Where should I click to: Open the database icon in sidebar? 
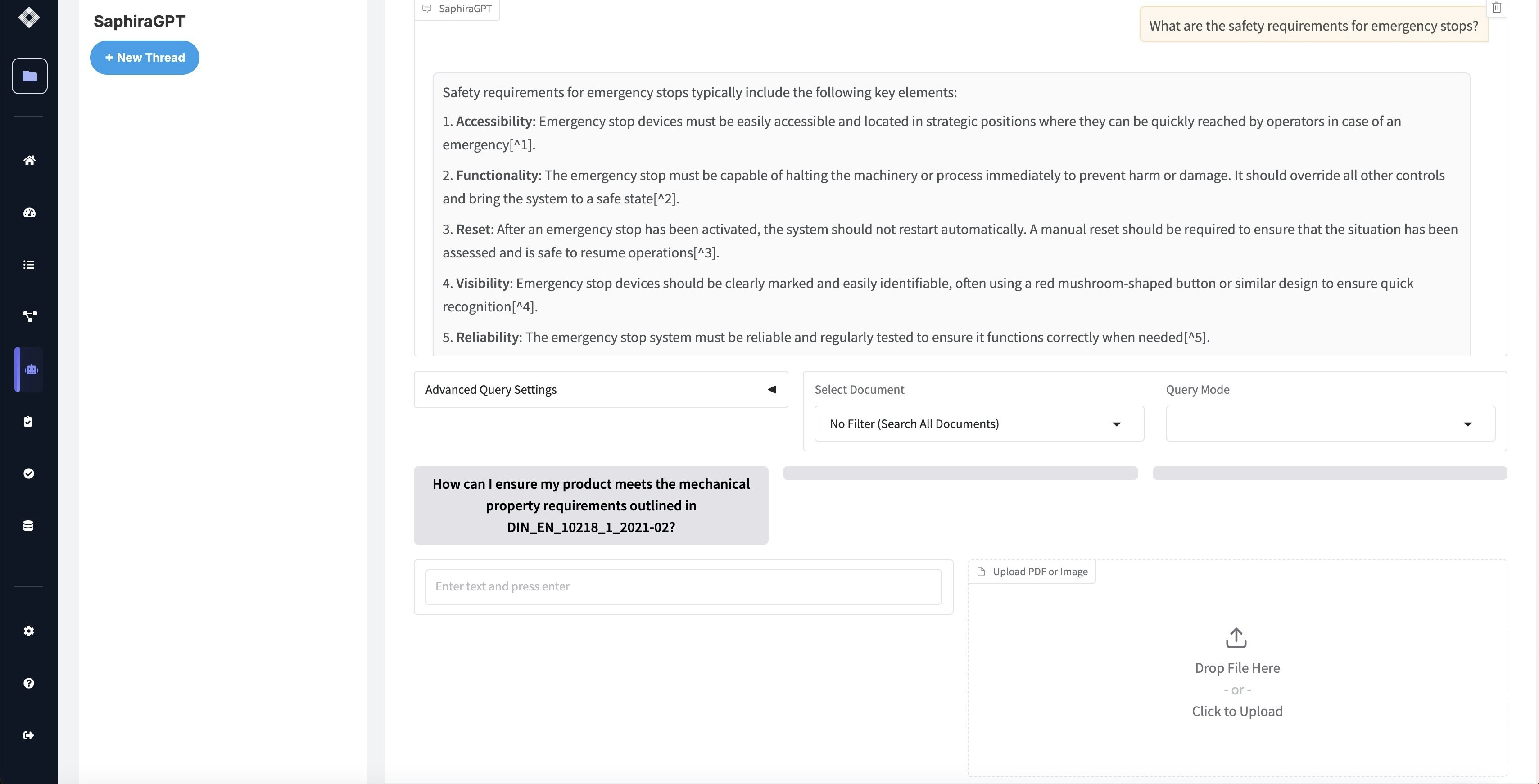[x=28, y=526]
